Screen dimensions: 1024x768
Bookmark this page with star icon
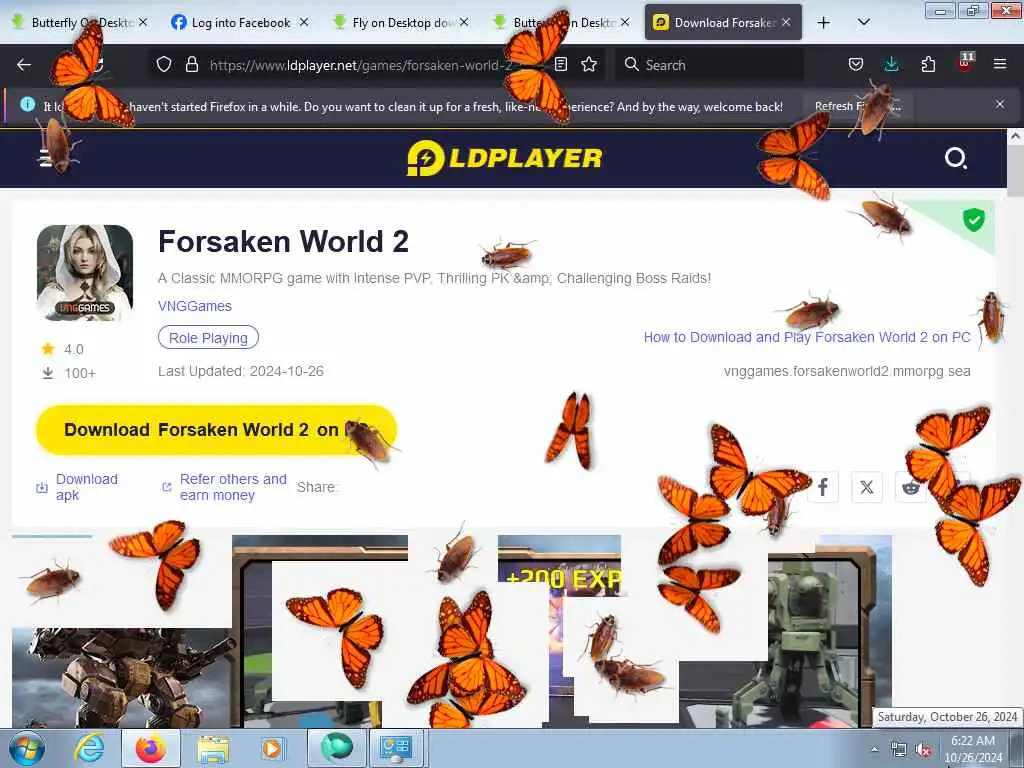pyautogui.click(x=589, y=64)
